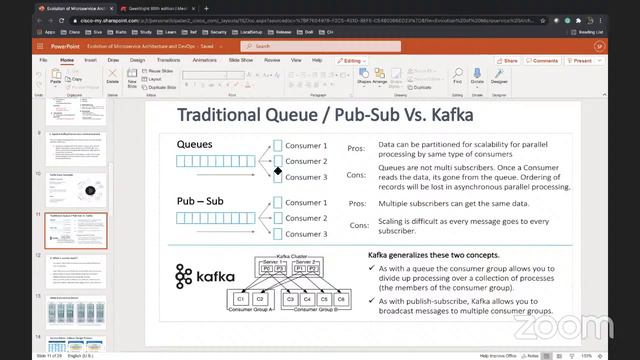Viewport: 640px width, 360px height.
Task: Switch to the second browser tab
Action: click(x=157, y=8)
